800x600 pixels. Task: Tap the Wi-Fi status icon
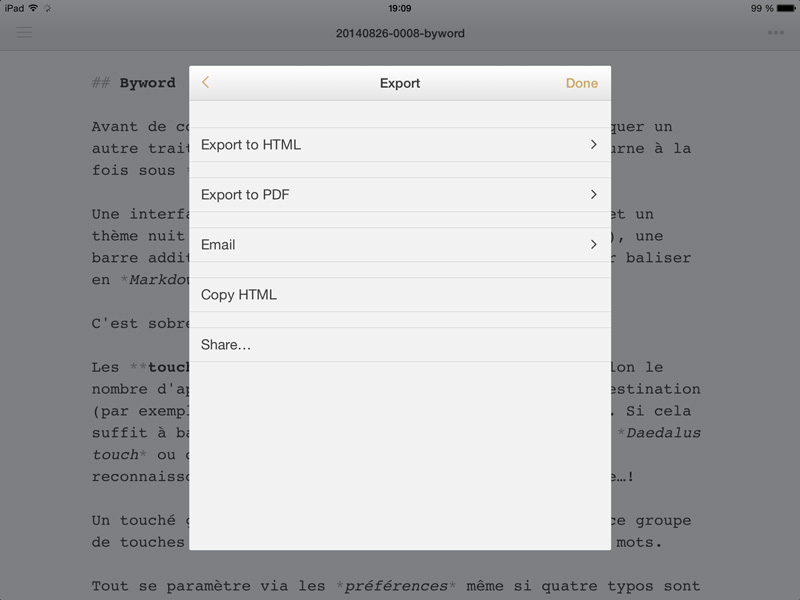[x=33, y=8]
